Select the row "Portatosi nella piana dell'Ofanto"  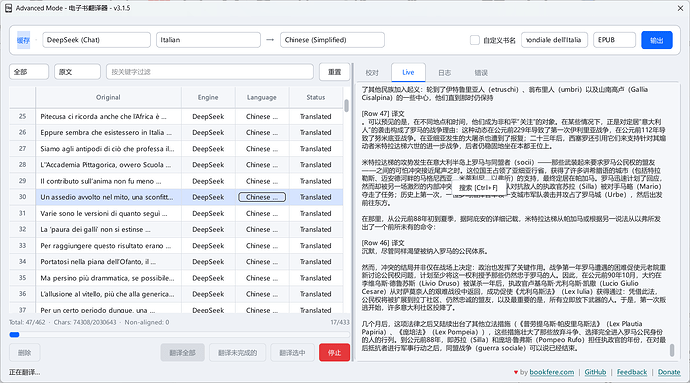point(108,262)
